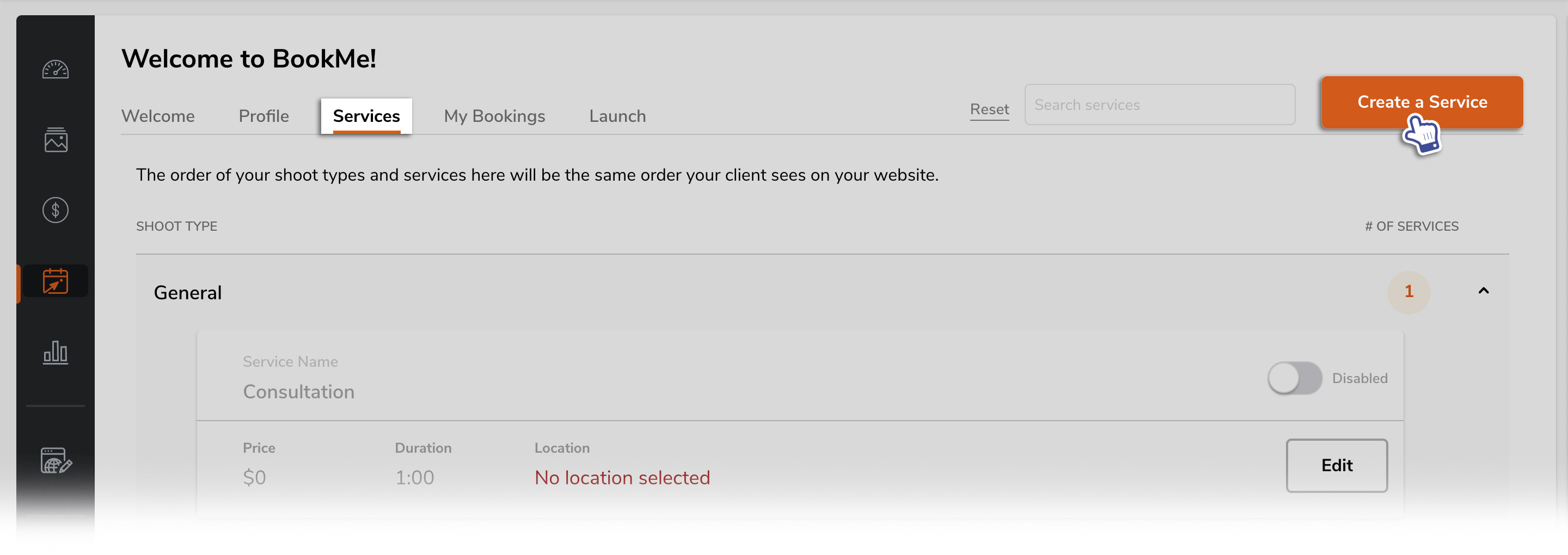The height and width of the screenshot is (555, 1568).
Task: Collapse the General shoot type chevron
Action: 1484,291
